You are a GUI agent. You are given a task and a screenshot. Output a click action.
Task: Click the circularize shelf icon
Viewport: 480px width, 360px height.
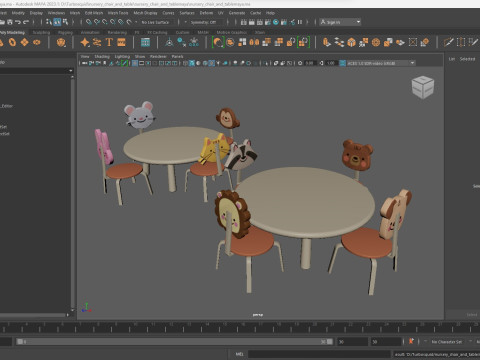tap(376, 42)
